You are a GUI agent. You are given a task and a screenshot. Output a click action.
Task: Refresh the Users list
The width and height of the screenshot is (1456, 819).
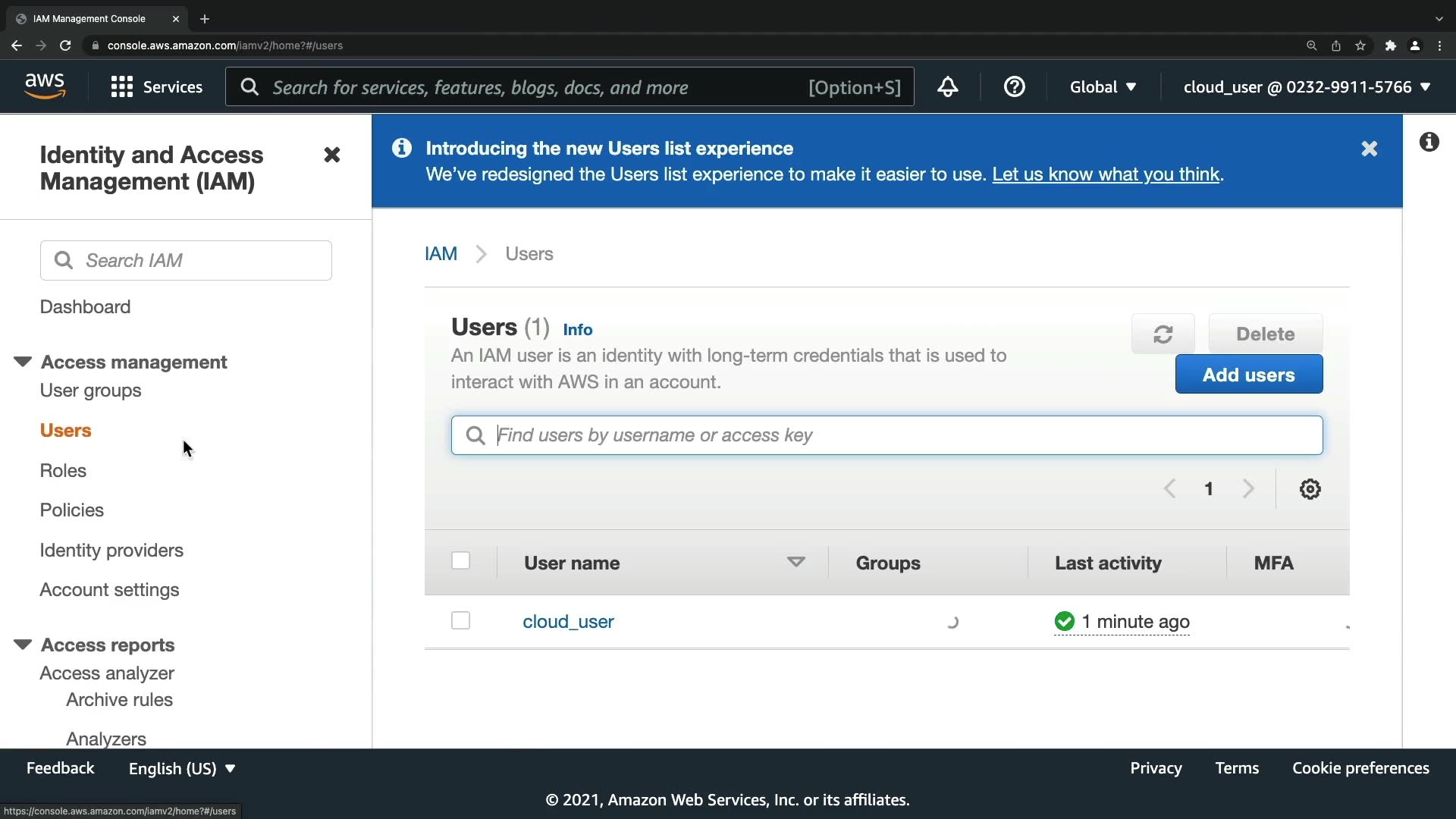click(x=1163, y=334)
